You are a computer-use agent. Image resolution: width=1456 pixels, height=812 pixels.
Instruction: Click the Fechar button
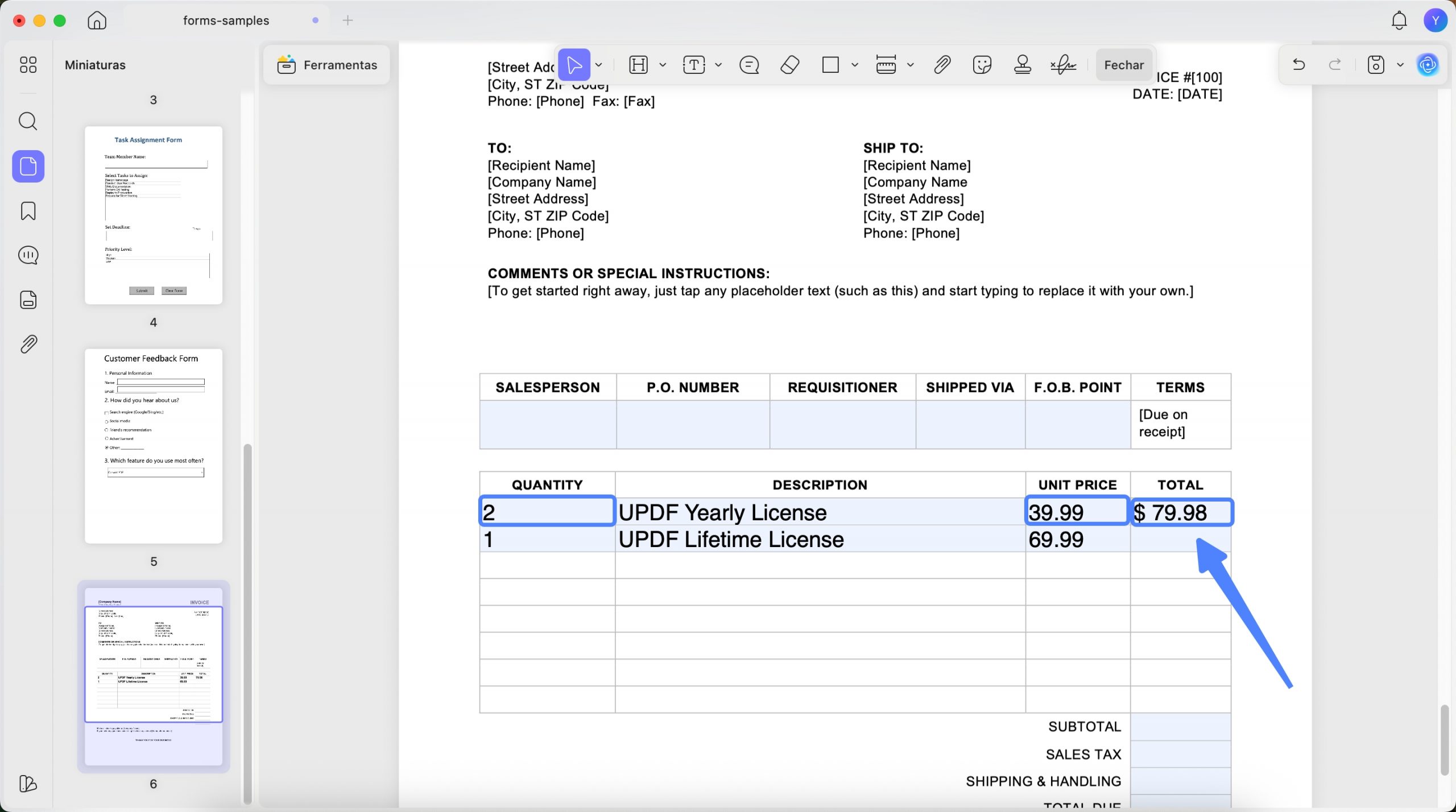pyautogui.click(x=1124, y=65)
